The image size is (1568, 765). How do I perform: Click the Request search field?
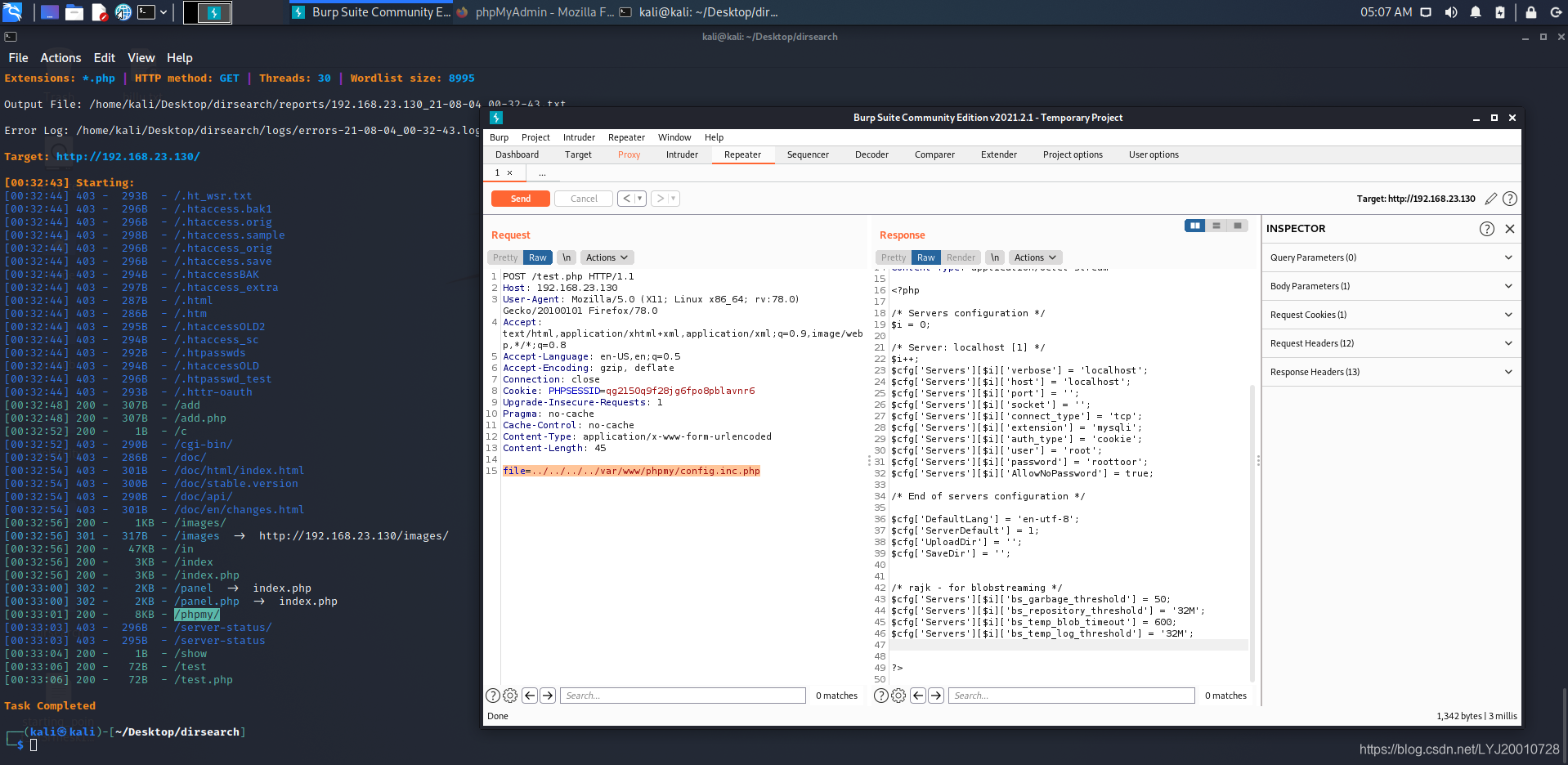pyautogui.click(x=683, y=696)
